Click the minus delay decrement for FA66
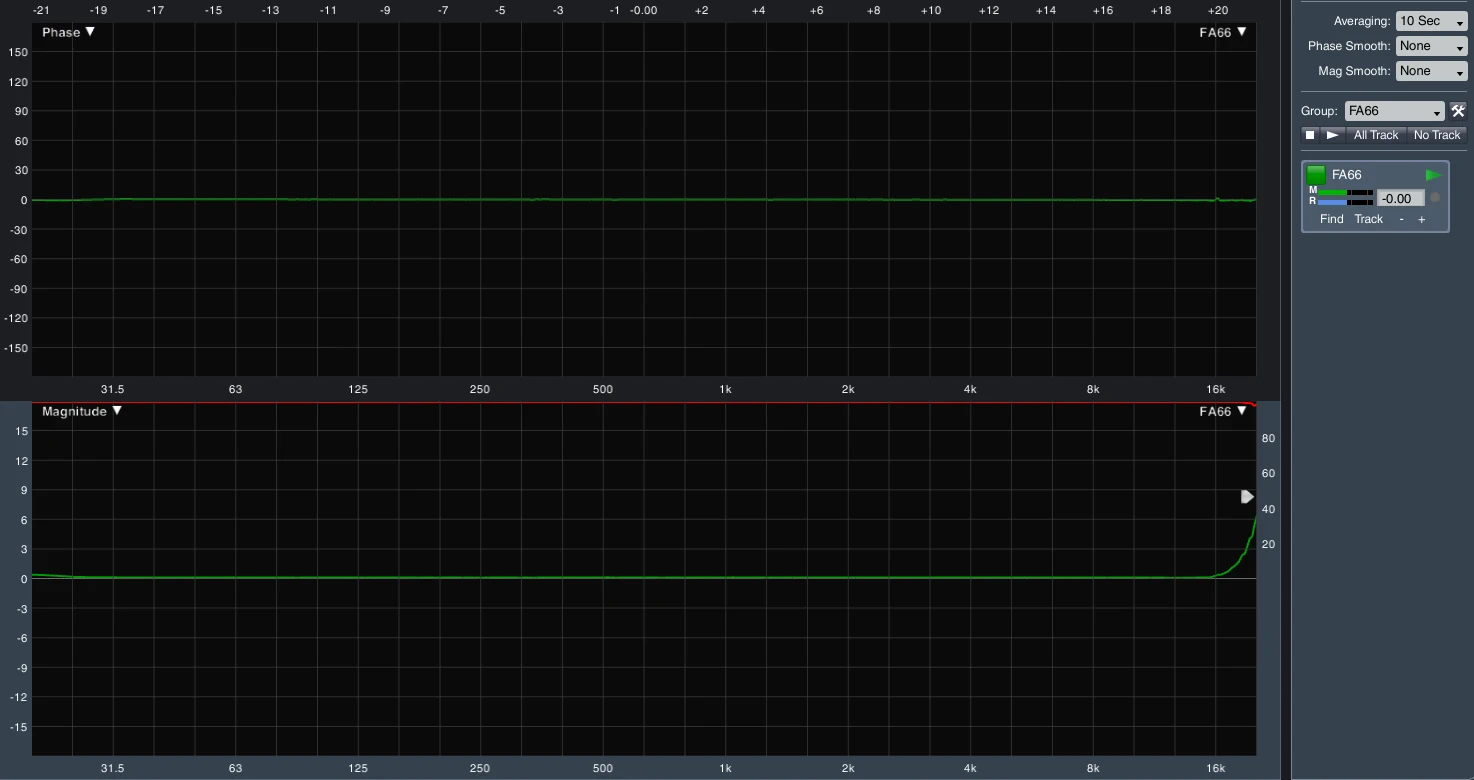 click(1401, 219)
